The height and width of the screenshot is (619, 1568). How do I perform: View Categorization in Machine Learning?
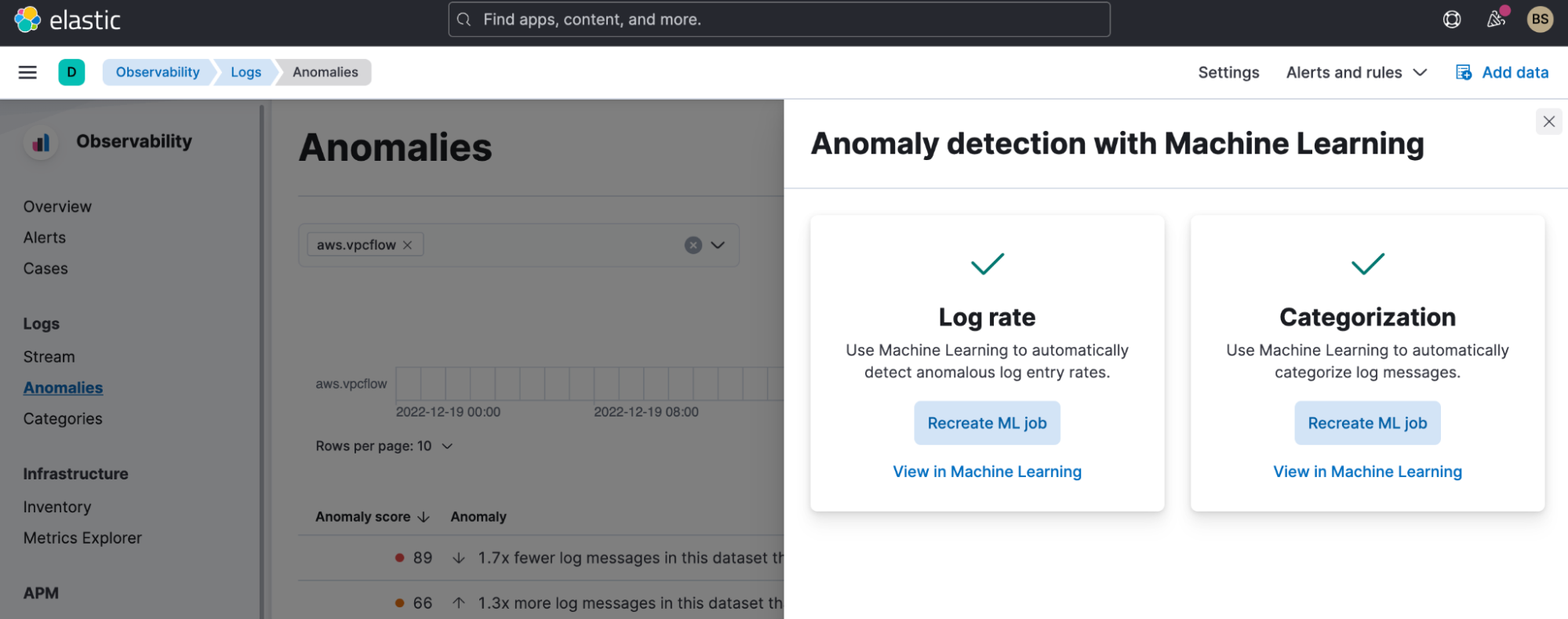1367,472
